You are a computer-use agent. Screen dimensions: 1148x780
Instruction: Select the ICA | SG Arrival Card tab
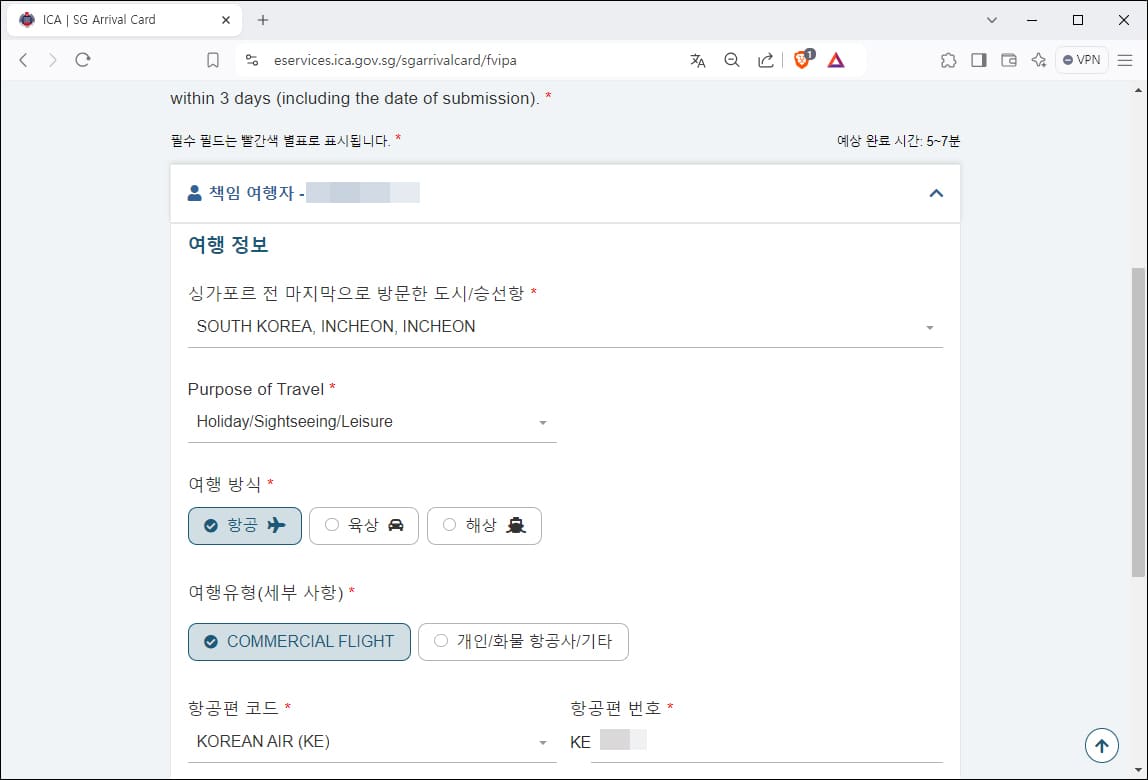tap(124, 20)
